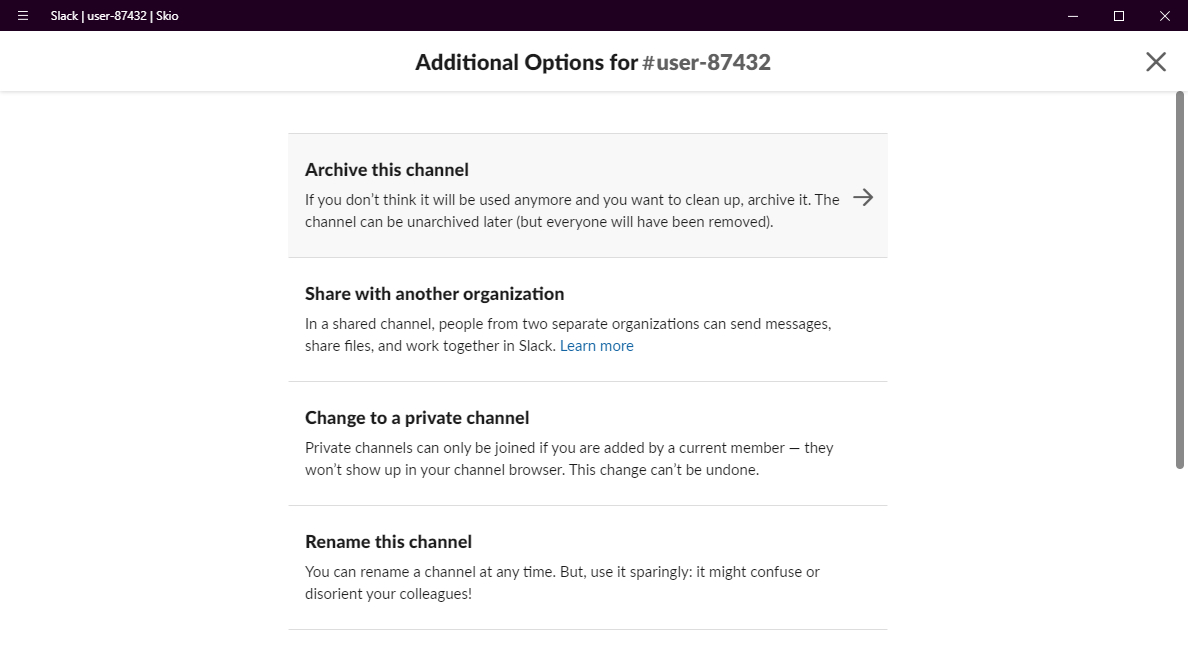The height and width of the screenshot is (647, 1188).
Task: Close the Additional Options dialog
Action: point(1156,62)
